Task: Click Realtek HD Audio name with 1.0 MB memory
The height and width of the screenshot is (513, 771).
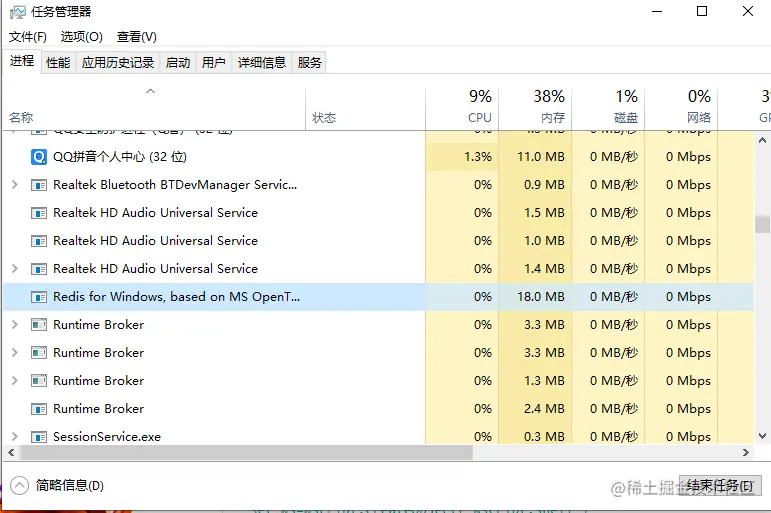Action: coord(155,241)
